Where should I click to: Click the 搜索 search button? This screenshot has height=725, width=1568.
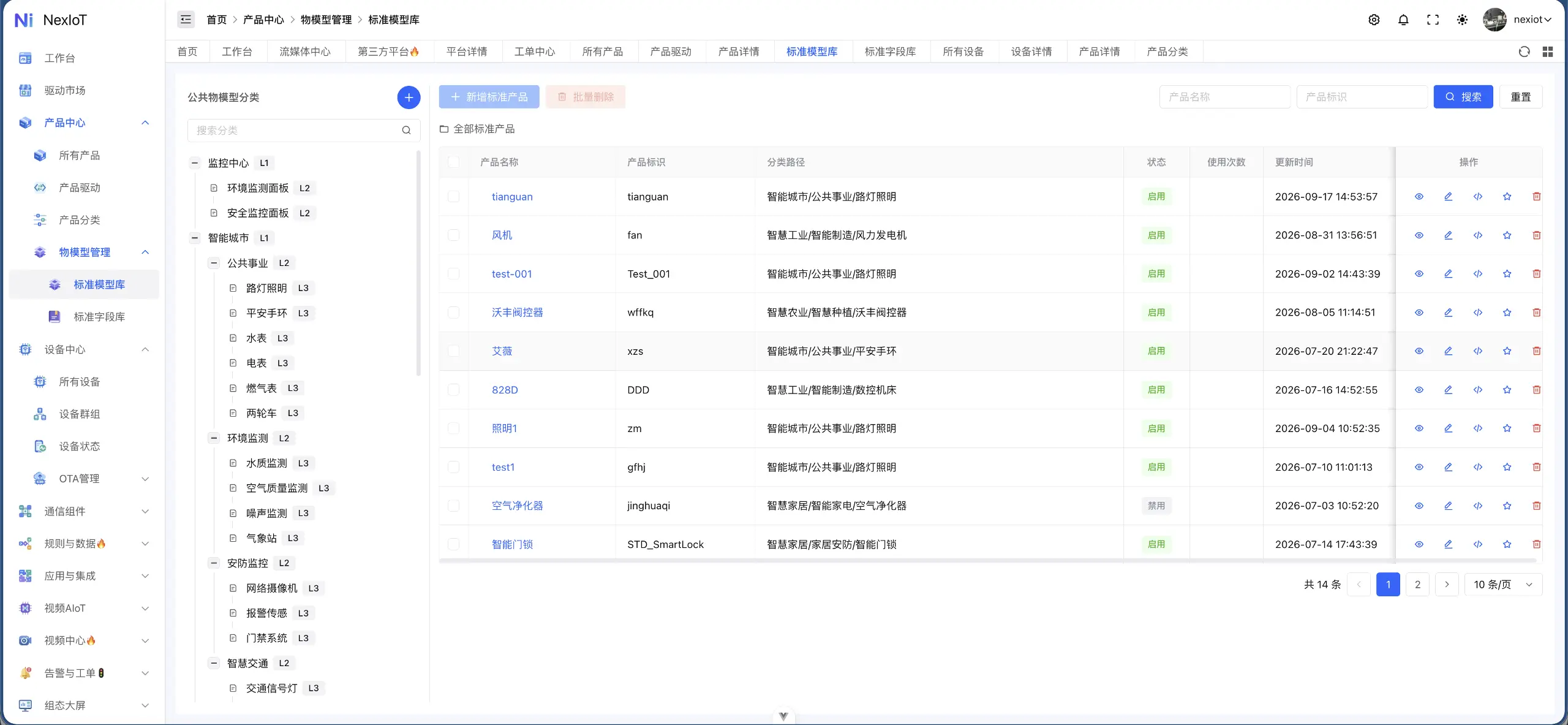[1463, 97]
